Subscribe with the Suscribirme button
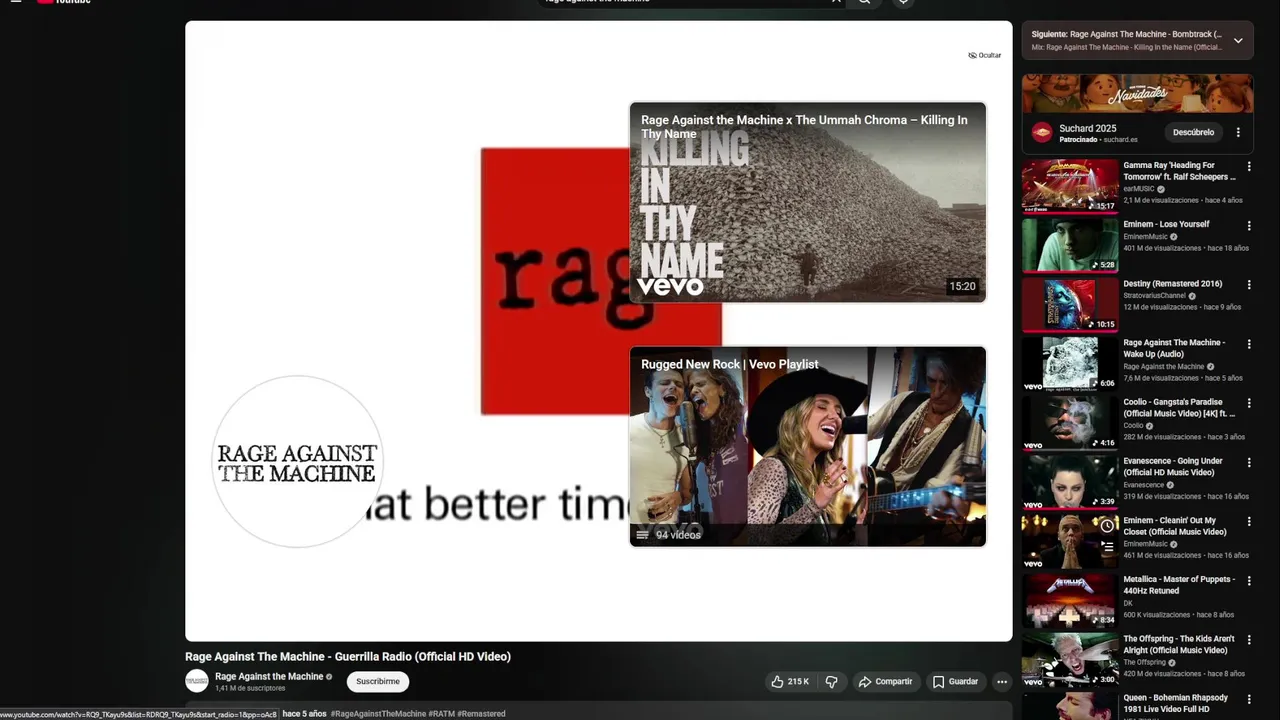 click(x=378, y=682)
